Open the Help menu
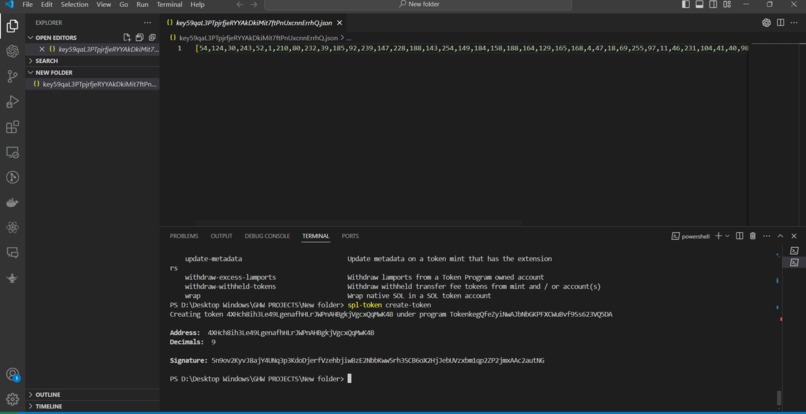 click(x=197, y=5)
